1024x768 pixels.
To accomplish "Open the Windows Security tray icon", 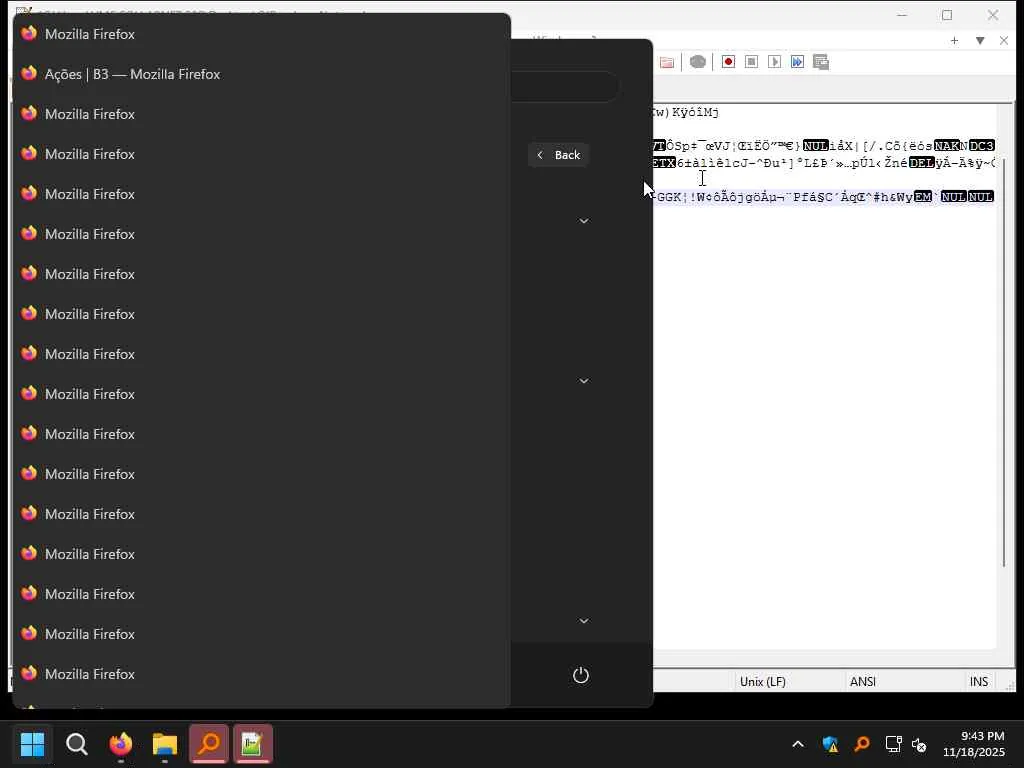I will pyautogui.click(x=830, y=744).
